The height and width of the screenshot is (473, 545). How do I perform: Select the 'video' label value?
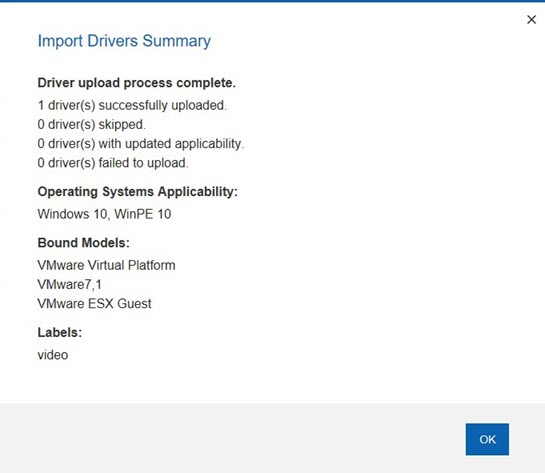(x=53, y=355)
